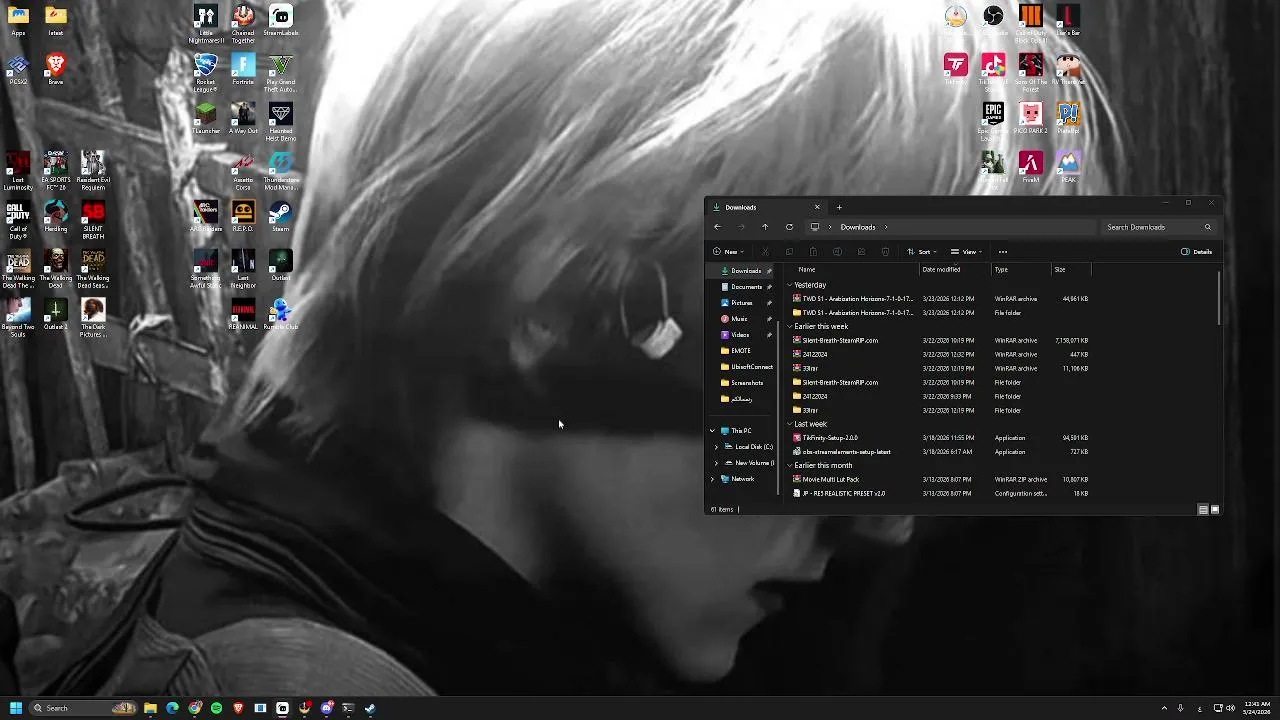
Task: Show hidden system tray icons
Action: (x=1164, y=708)
